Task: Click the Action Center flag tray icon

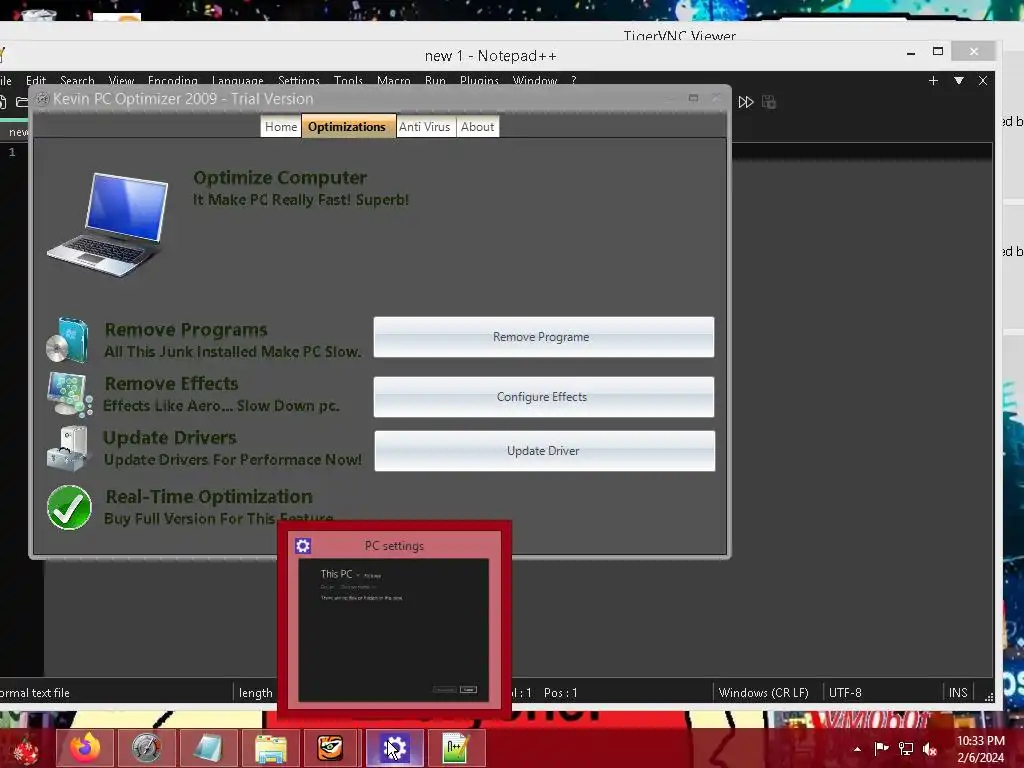Action: [881, 748]
